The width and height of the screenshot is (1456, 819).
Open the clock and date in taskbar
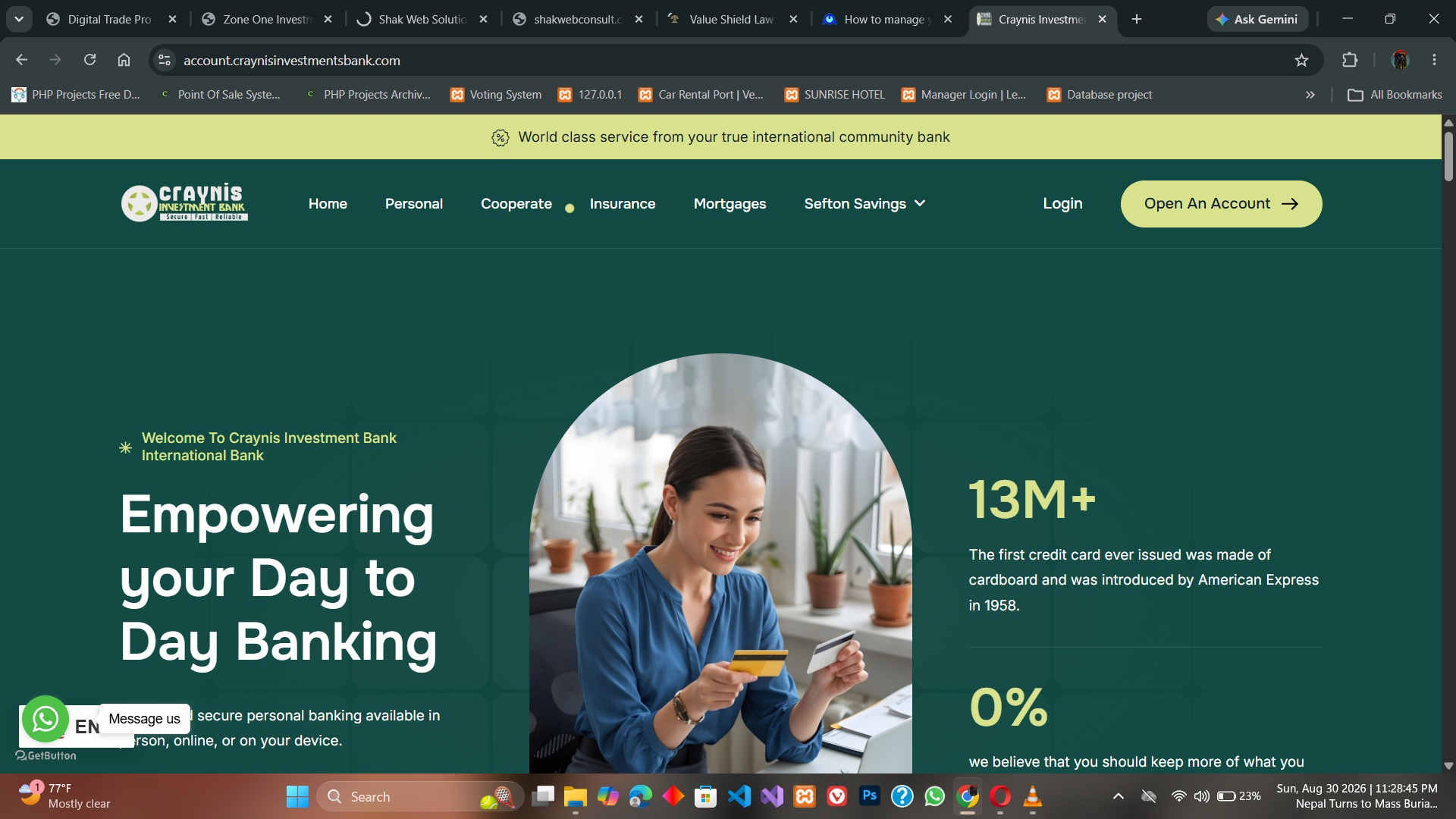[1357, 796]
